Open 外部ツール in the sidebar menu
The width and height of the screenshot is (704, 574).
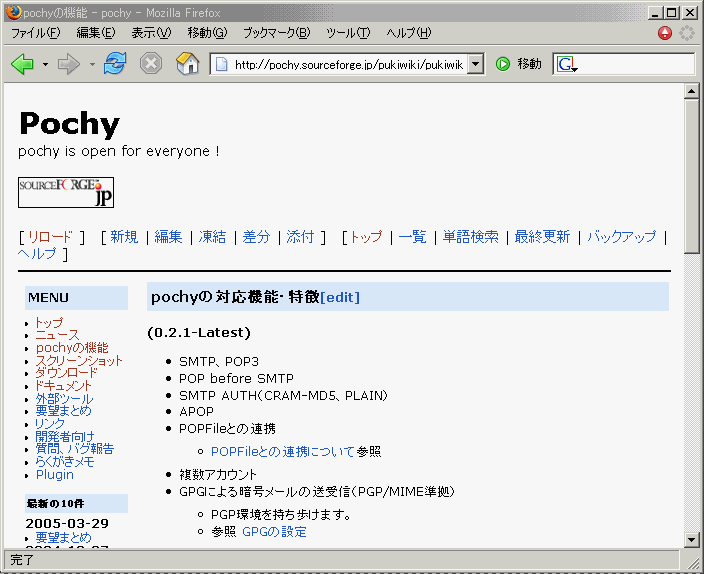[64, 398]
